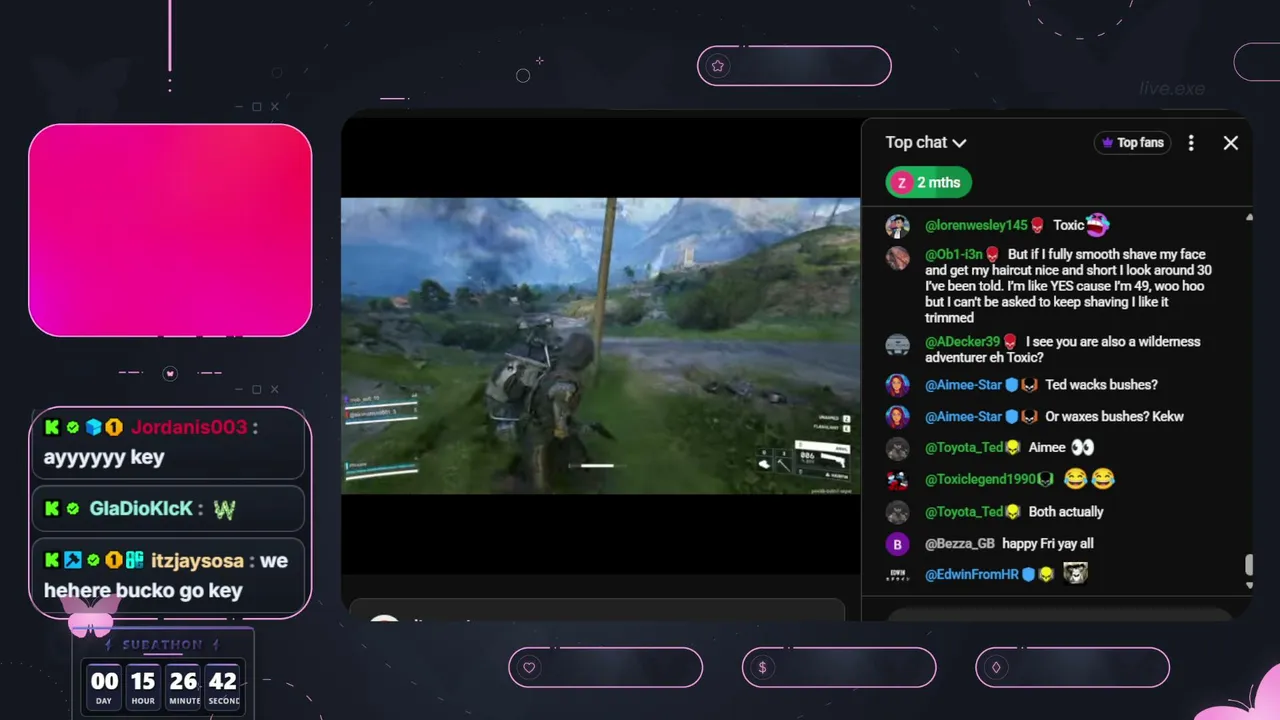The width and height of the screenshot is (1280, 720).
Task: Open lorenwesley145's avatar in chat
Action: [x=897, y=226]
